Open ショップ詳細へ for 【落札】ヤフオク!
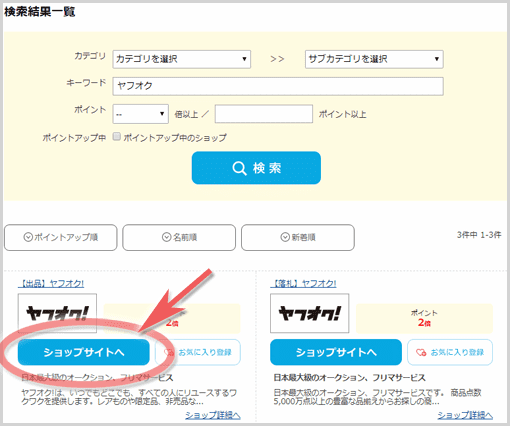 465,415
